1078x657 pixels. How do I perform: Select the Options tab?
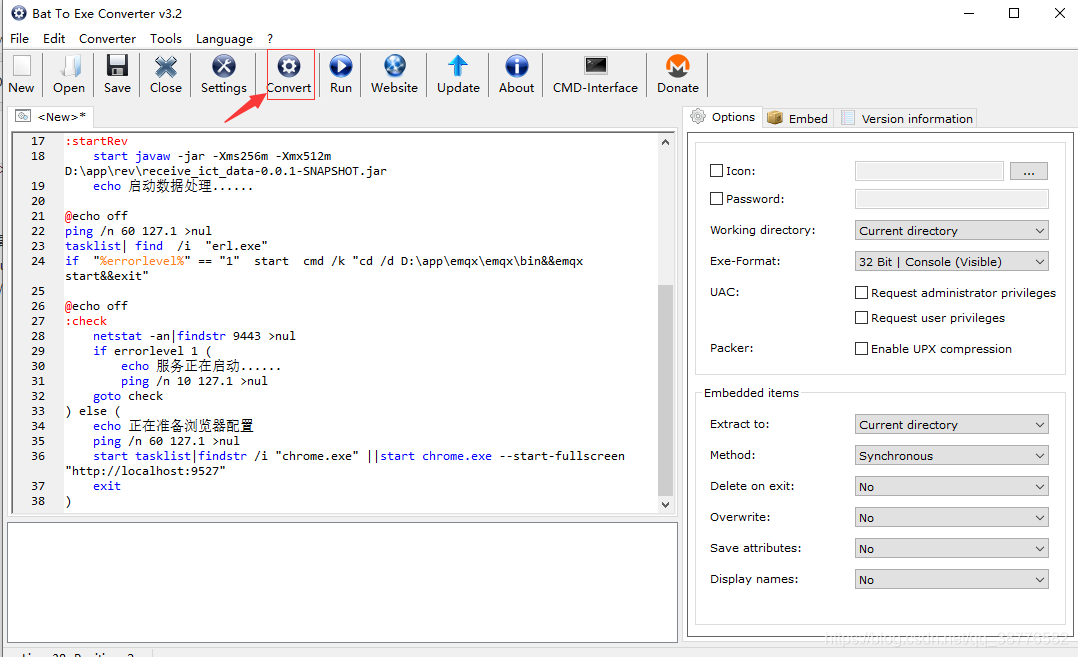pyautogui.click(x=723, y=117)
